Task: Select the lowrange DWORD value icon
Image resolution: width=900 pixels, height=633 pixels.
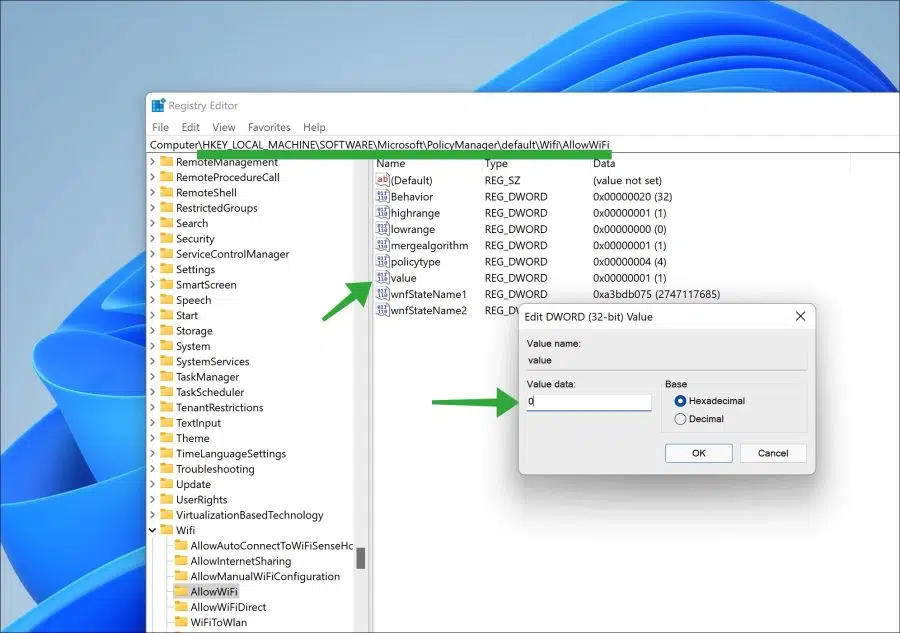Action: [382, 229]
